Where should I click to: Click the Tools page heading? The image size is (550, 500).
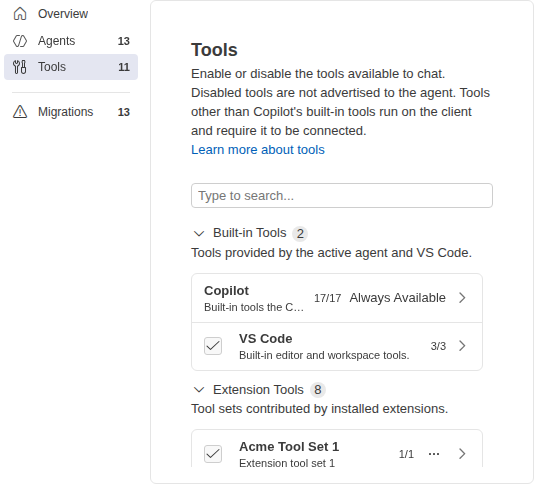[x=214, y=50]
